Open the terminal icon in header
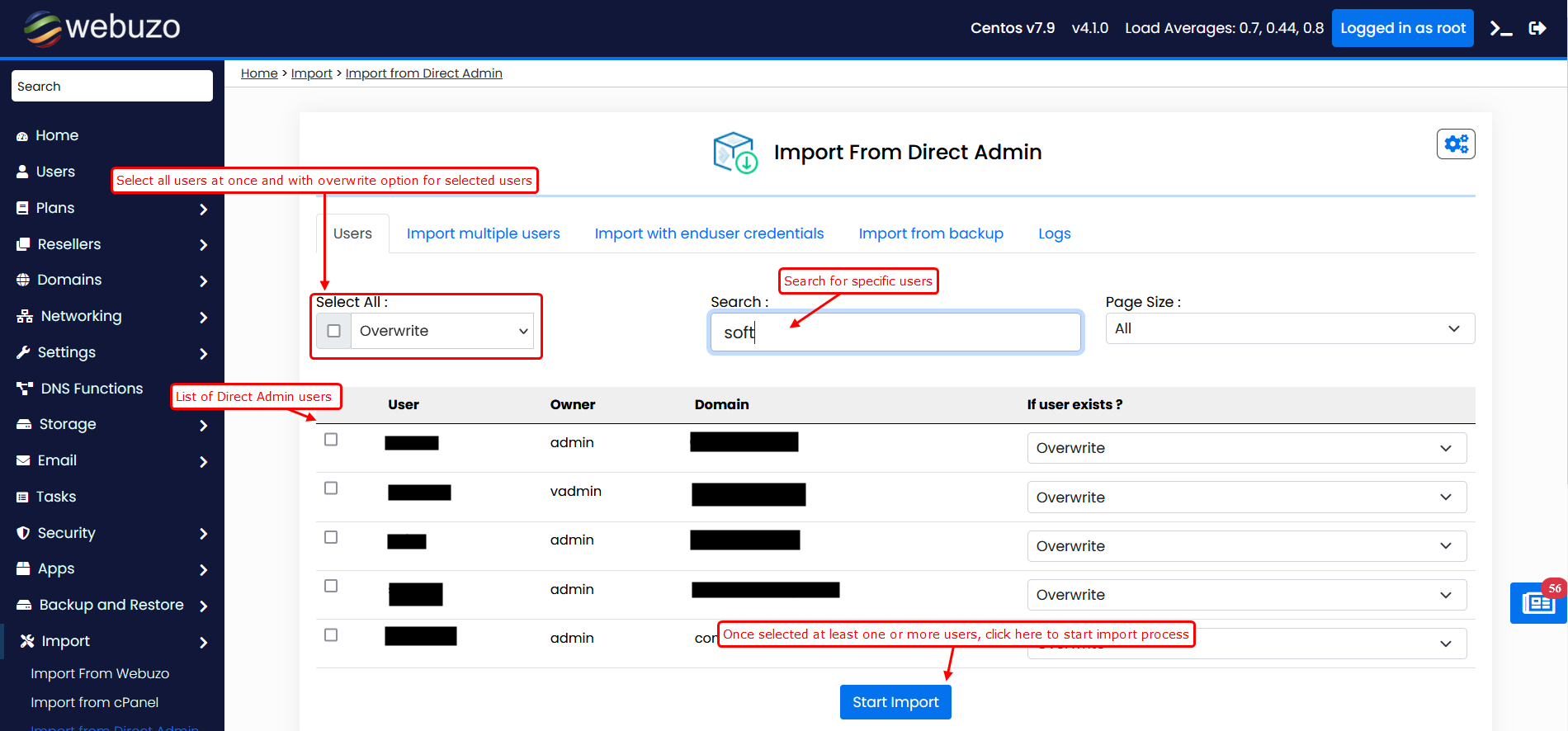 tap(1500, 29)
